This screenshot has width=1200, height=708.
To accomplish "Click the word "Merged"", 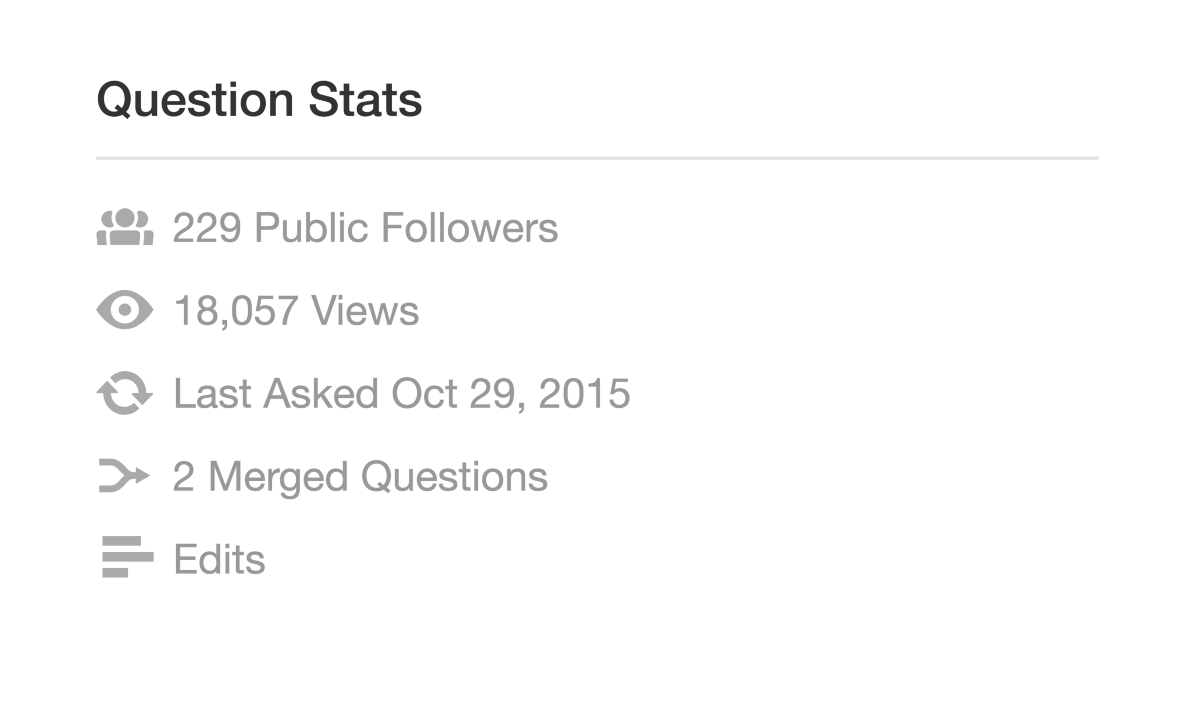I will coord(279,477).
